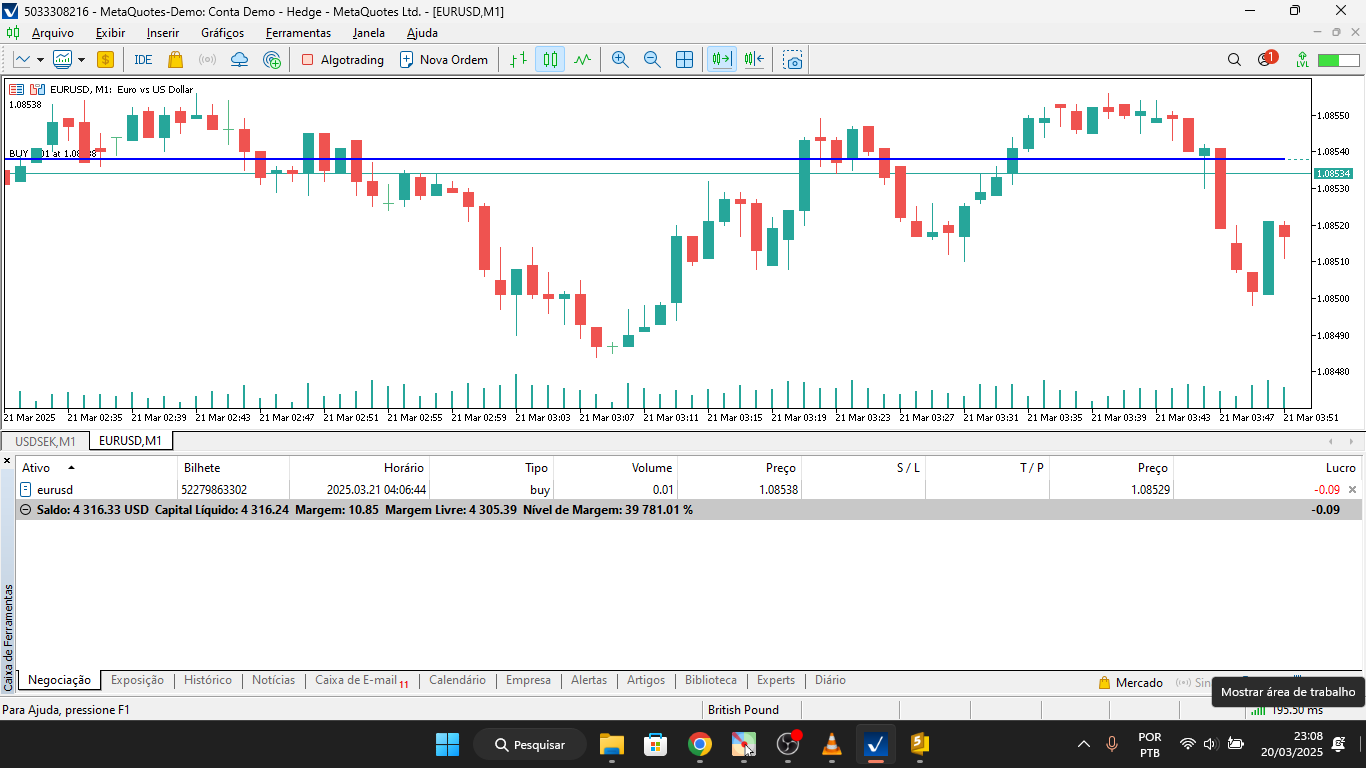Open the line studies dropdown arrow
Screen dimensions: 1366x768
click(41, 59)
